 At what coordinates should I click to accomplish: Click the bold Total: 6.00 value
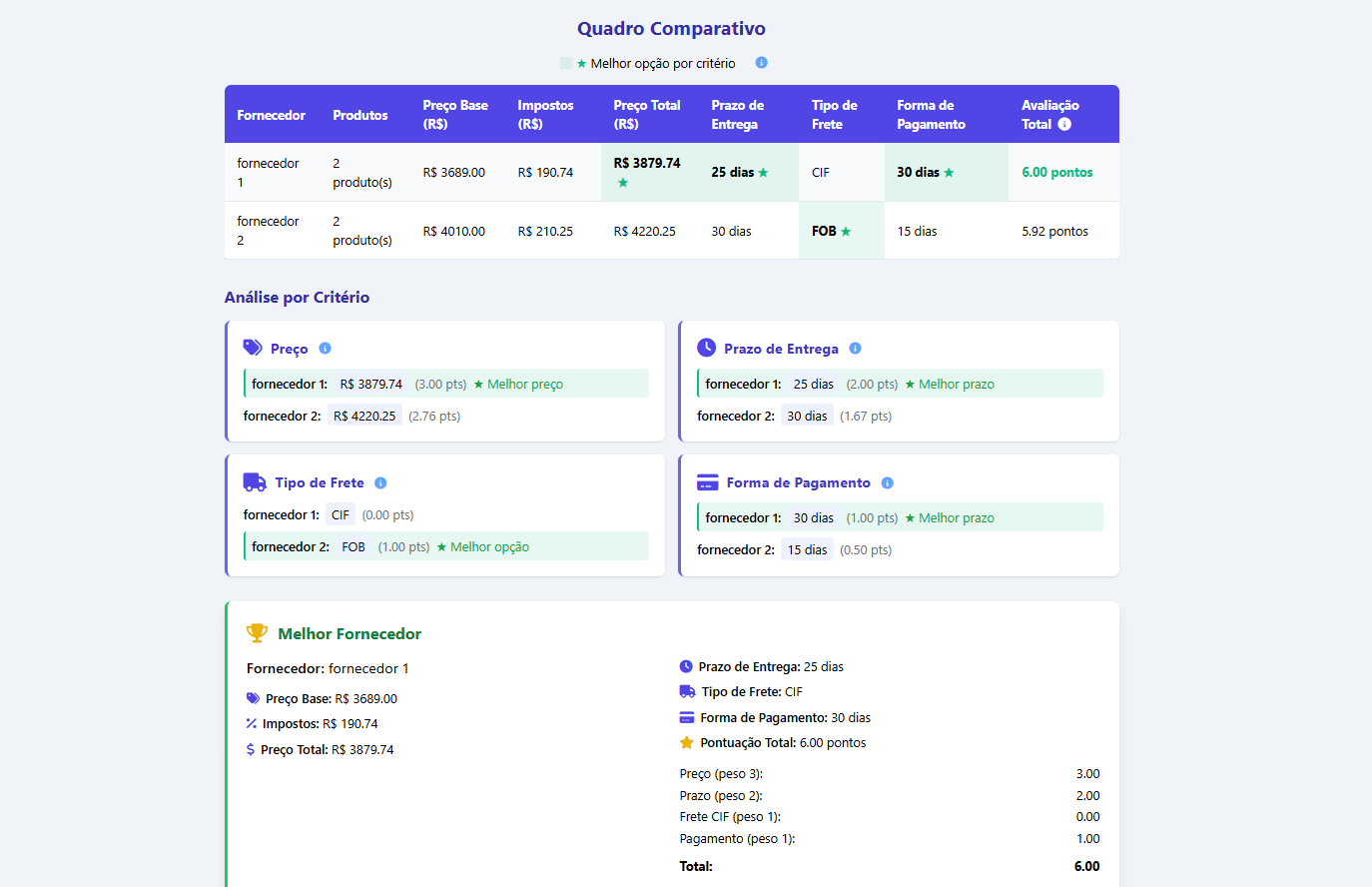point(1087,867)
